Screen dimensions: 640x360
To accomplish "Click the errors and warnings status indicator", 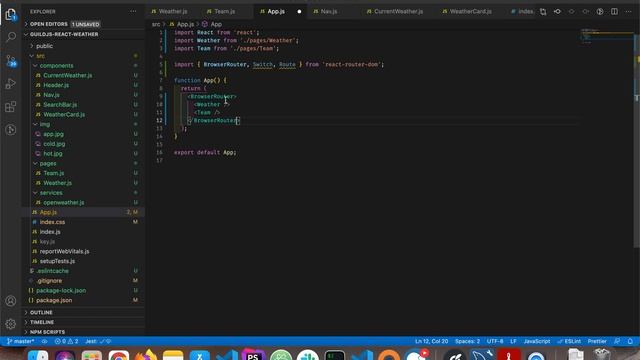I will 66,341.
